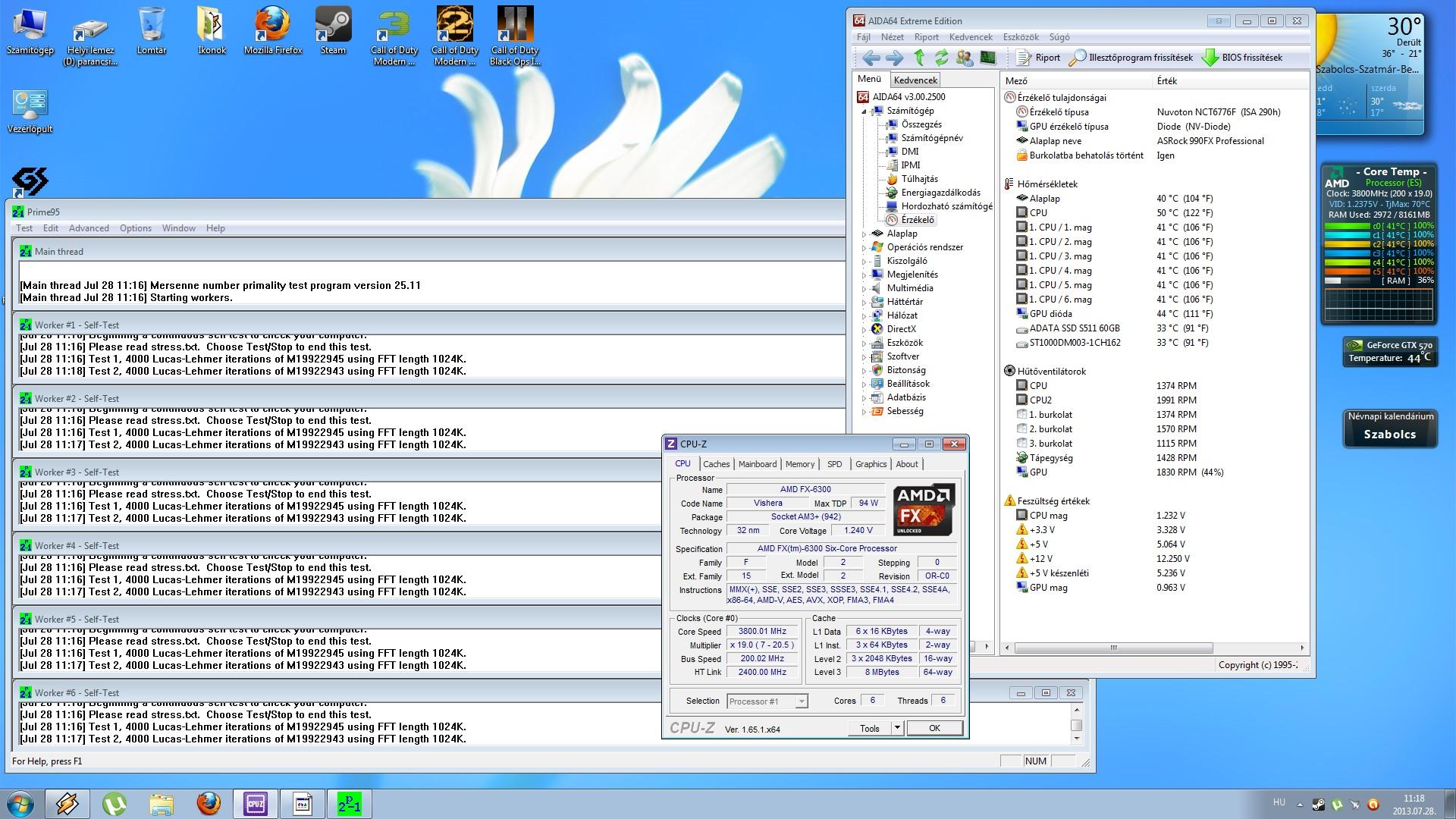Show hidden tray icons arrow
The width and height of the screenshot is (1456, 819).
[1300, 805]
